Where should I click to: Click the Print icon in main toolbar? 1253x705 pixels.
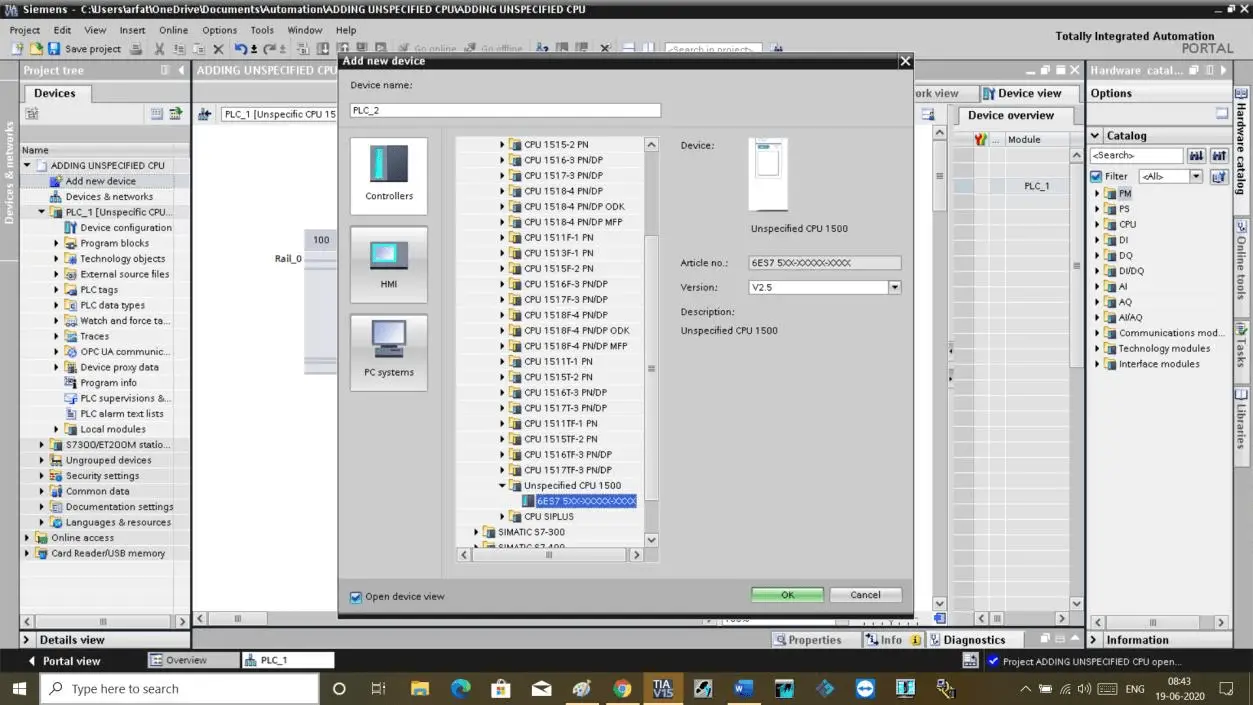coord(136,48)
